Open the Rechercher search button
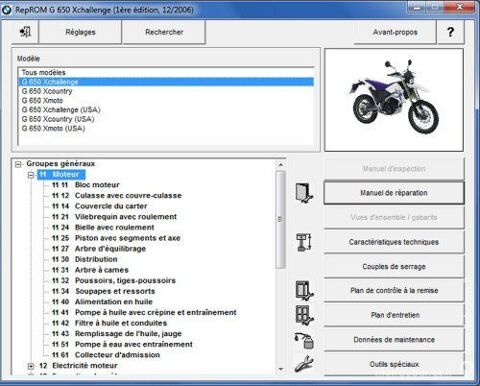The image size is (480, 386). coord(164,32)
